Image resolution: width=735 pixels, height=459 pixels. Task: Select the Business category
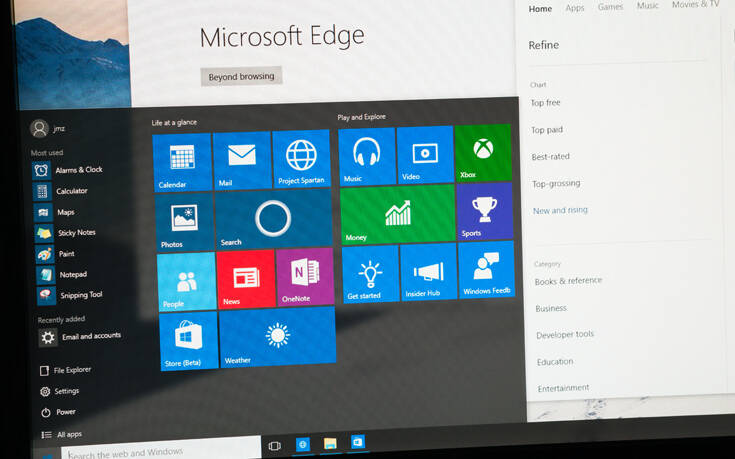click(x=551, y=308)
